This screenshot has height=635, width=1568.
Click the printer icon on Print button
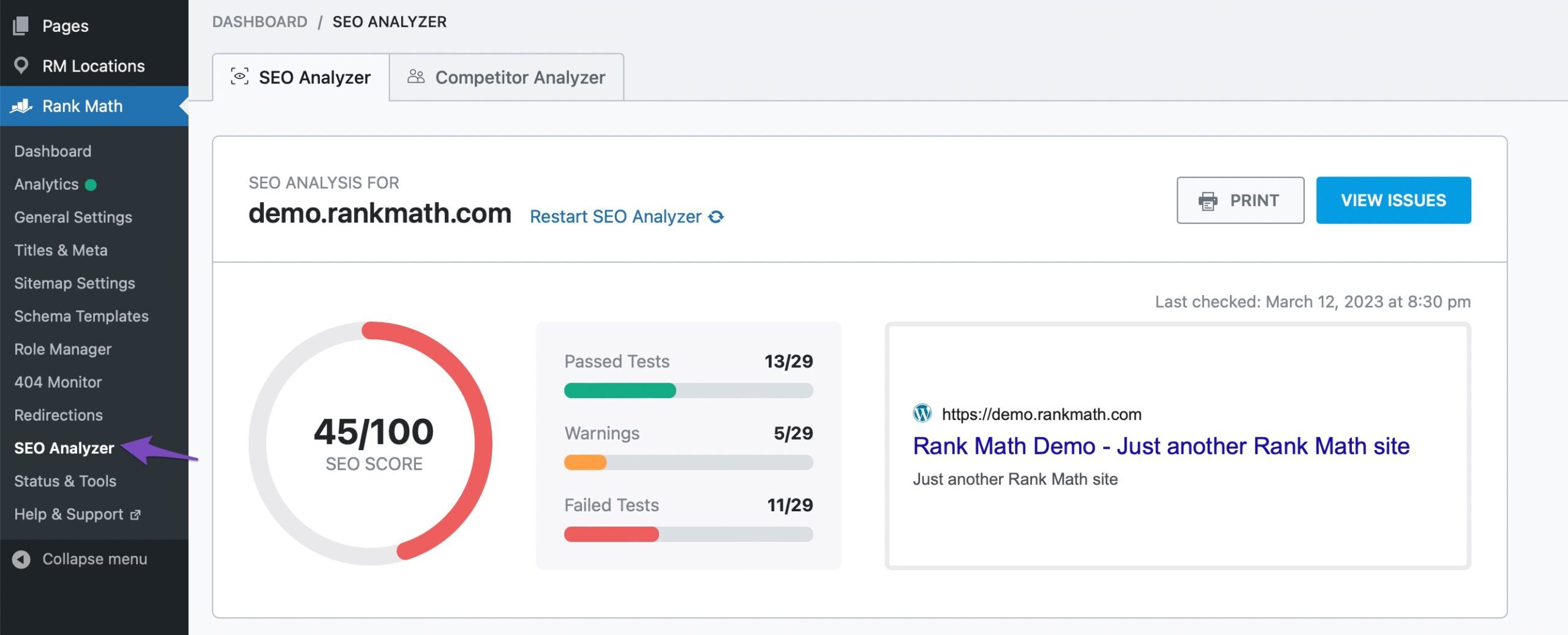[1208, 201]
